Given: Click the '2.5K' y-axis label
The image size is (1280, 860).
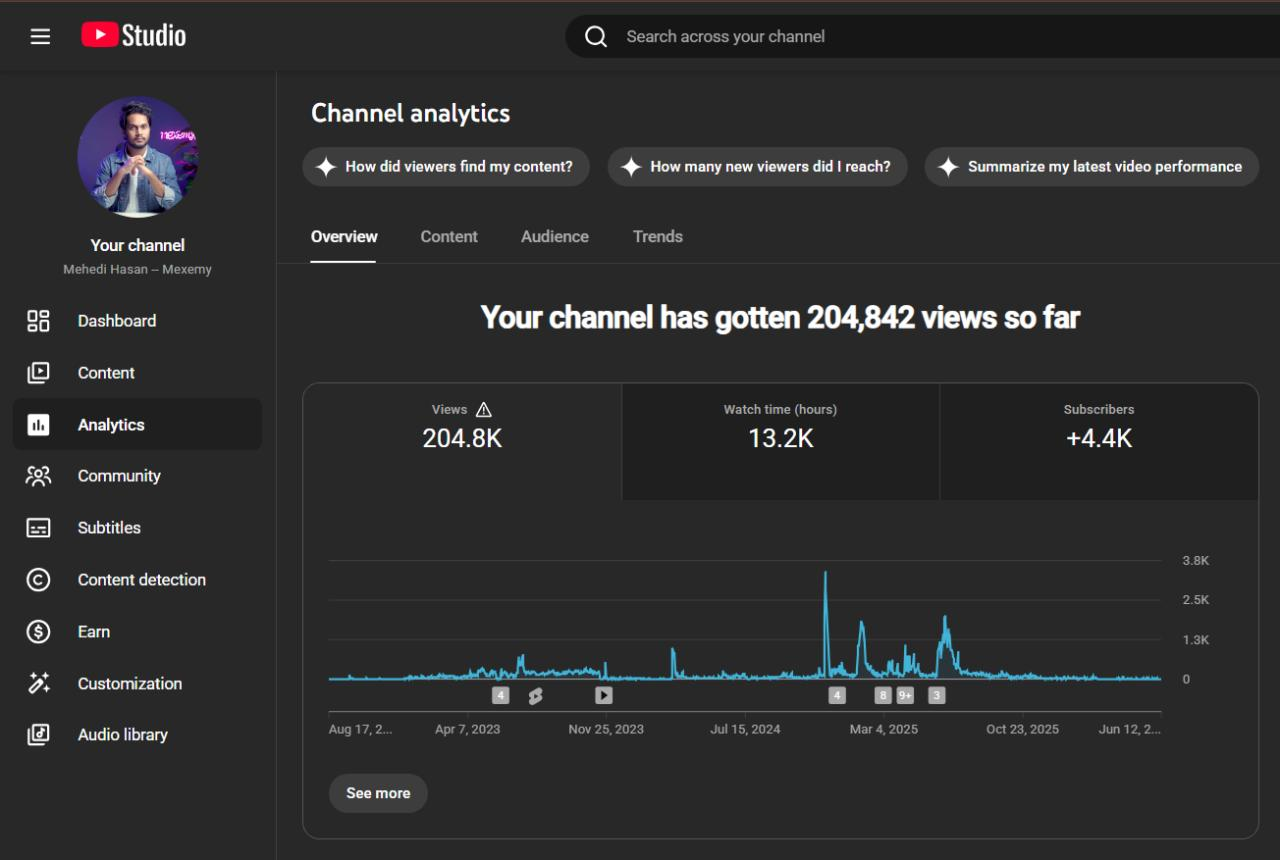Looking at the screenshot, I should point(1196,600).
